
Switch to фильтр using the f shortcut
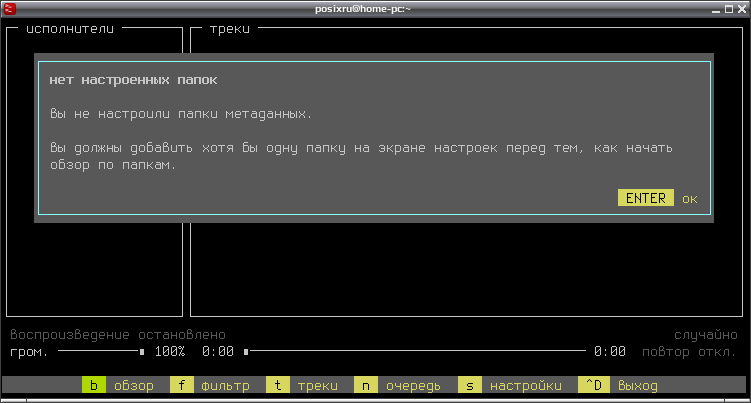click(x=210, y=385)
